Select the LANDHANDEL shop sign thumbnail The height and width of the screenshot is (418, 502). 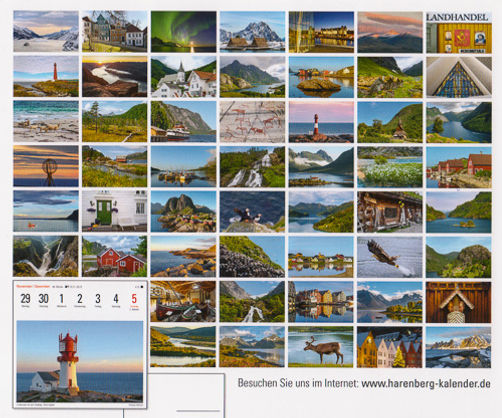[x=459, y=32]
